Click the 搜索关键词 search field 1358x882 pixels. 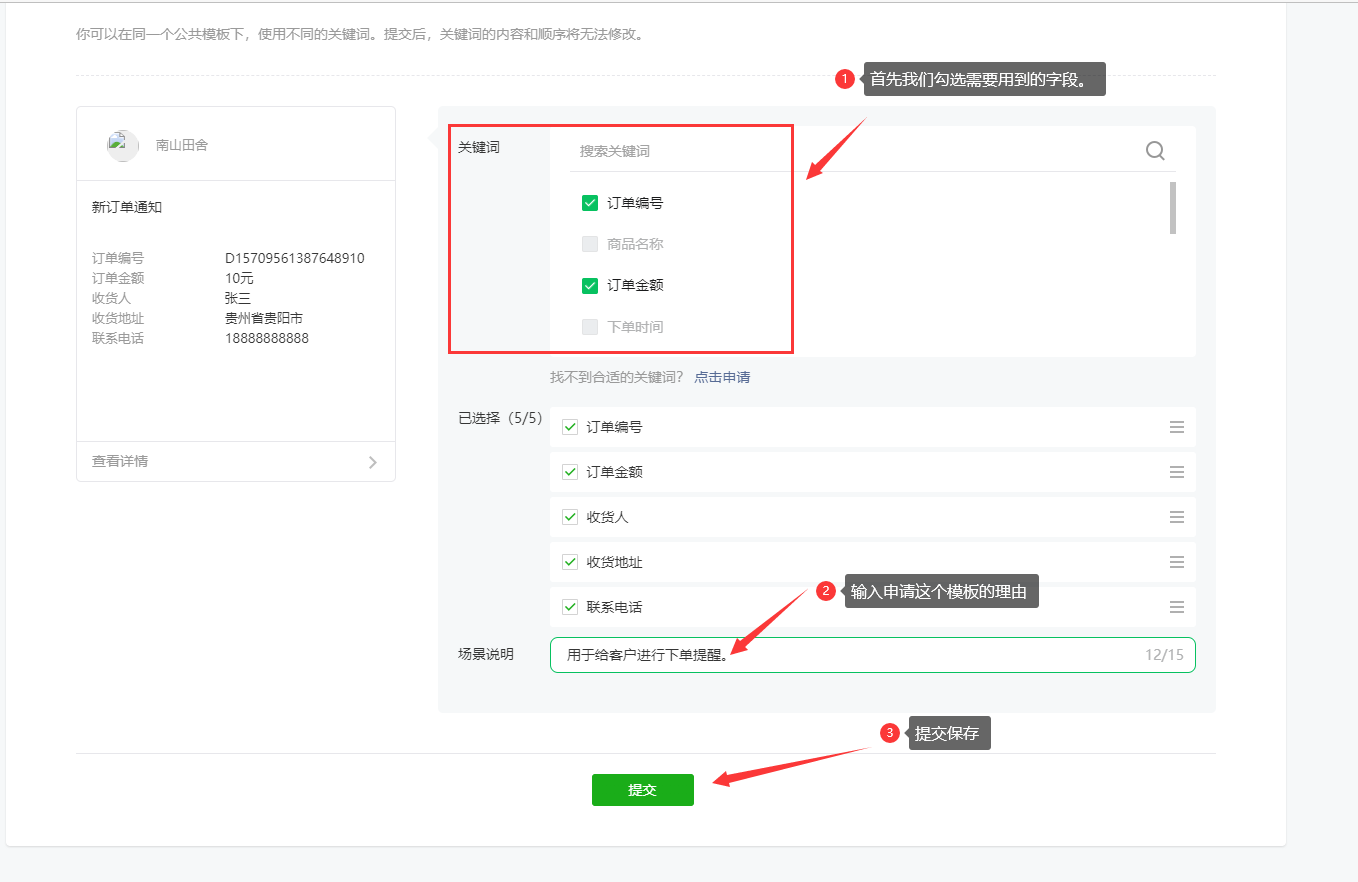pos(850,151)
